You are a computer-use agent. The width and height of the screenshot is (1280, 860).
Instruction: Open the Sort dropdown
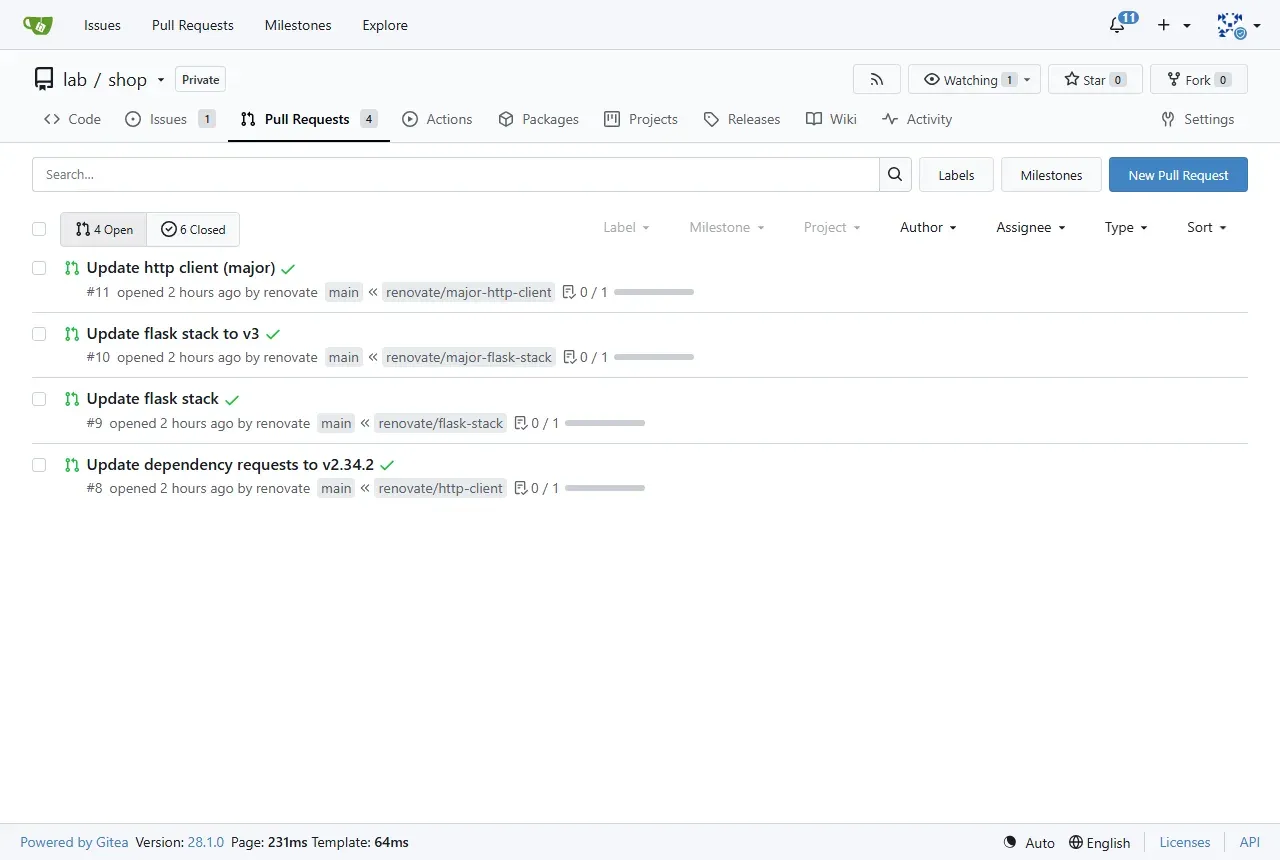point(1206,228)
